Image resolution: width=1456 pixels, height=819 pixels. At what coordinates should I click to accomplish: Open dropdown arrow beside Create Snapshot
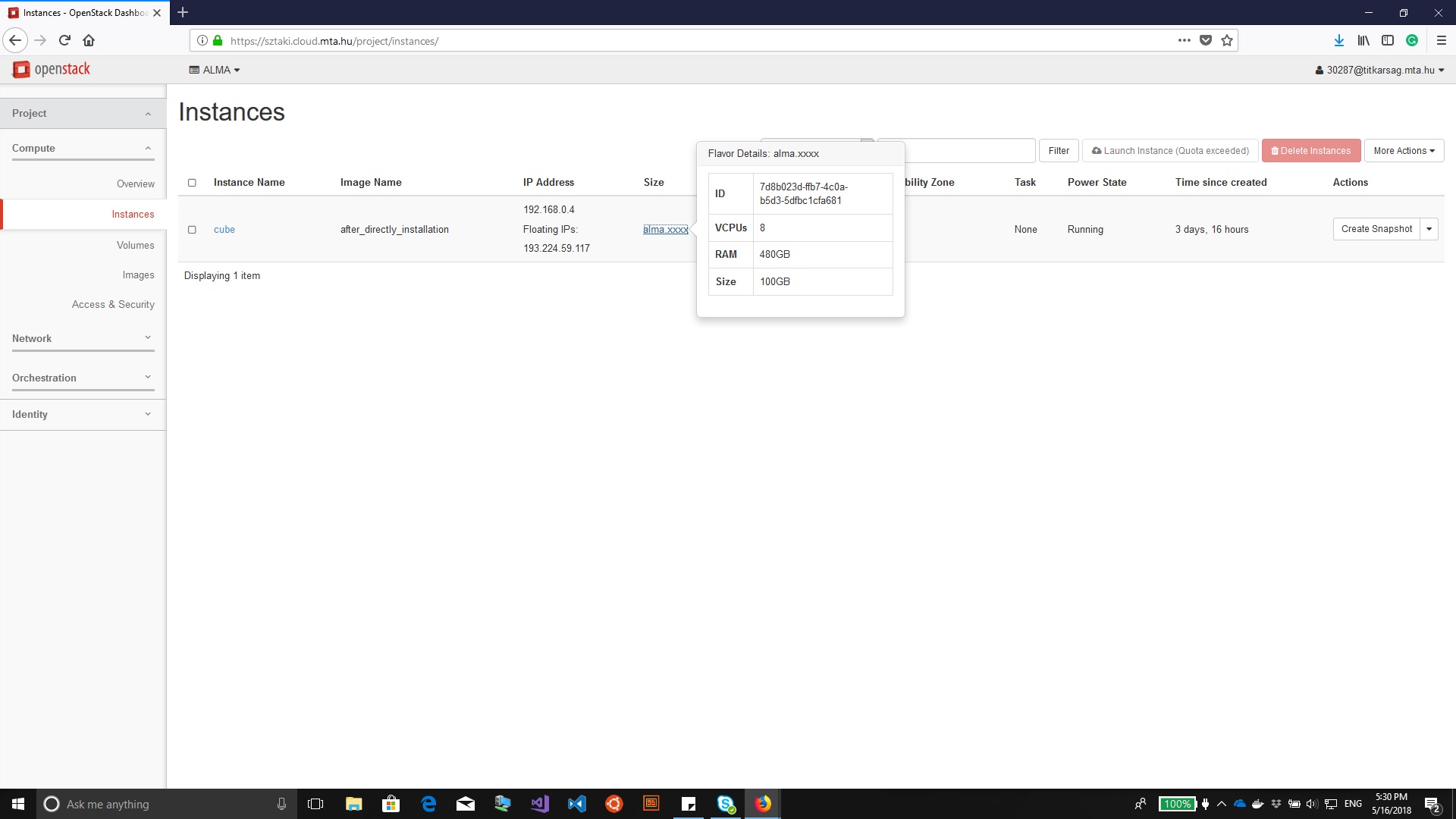(1429, 229)
